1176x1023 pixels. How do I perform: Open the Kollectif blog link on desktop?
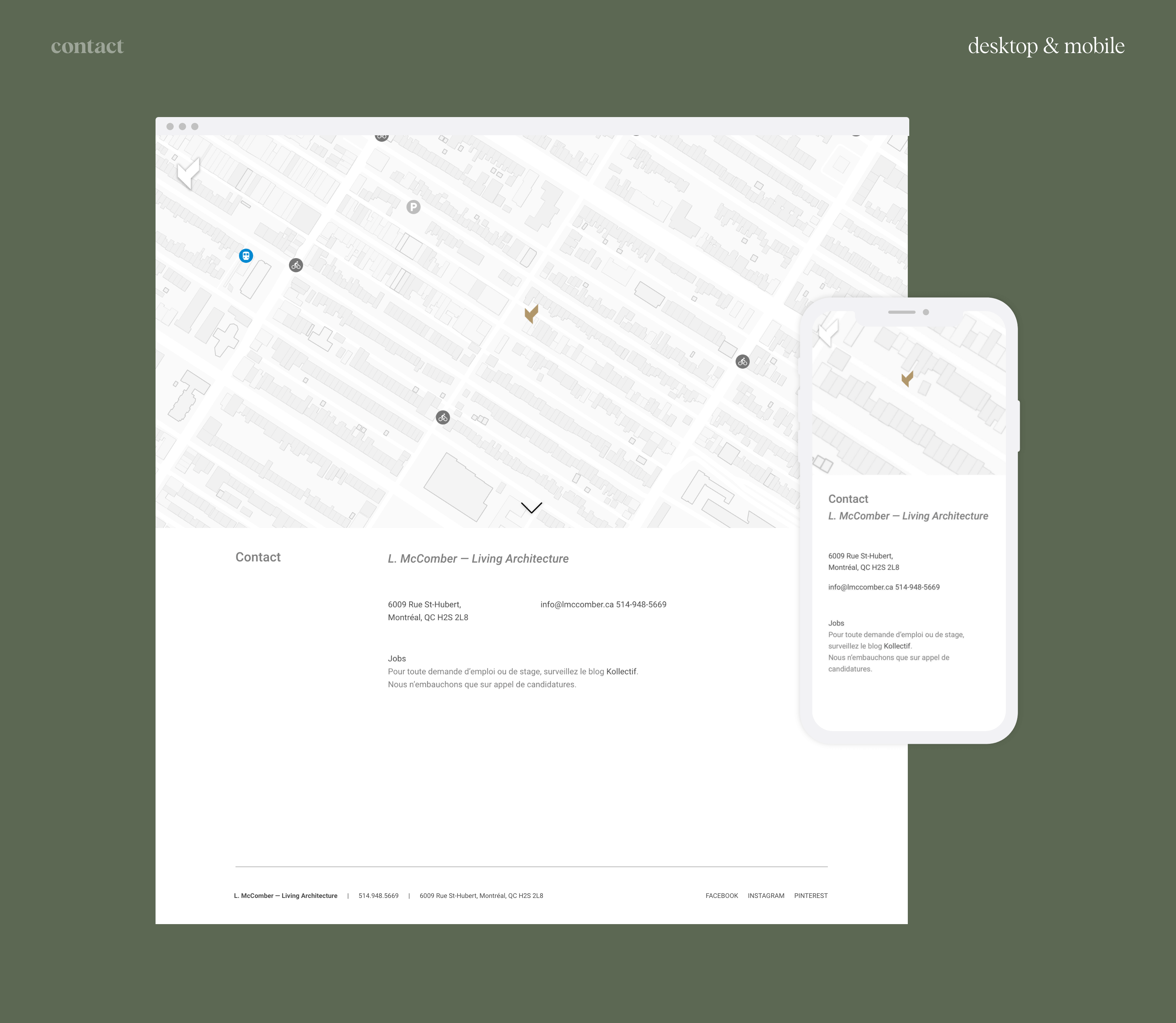coord(621,671)
